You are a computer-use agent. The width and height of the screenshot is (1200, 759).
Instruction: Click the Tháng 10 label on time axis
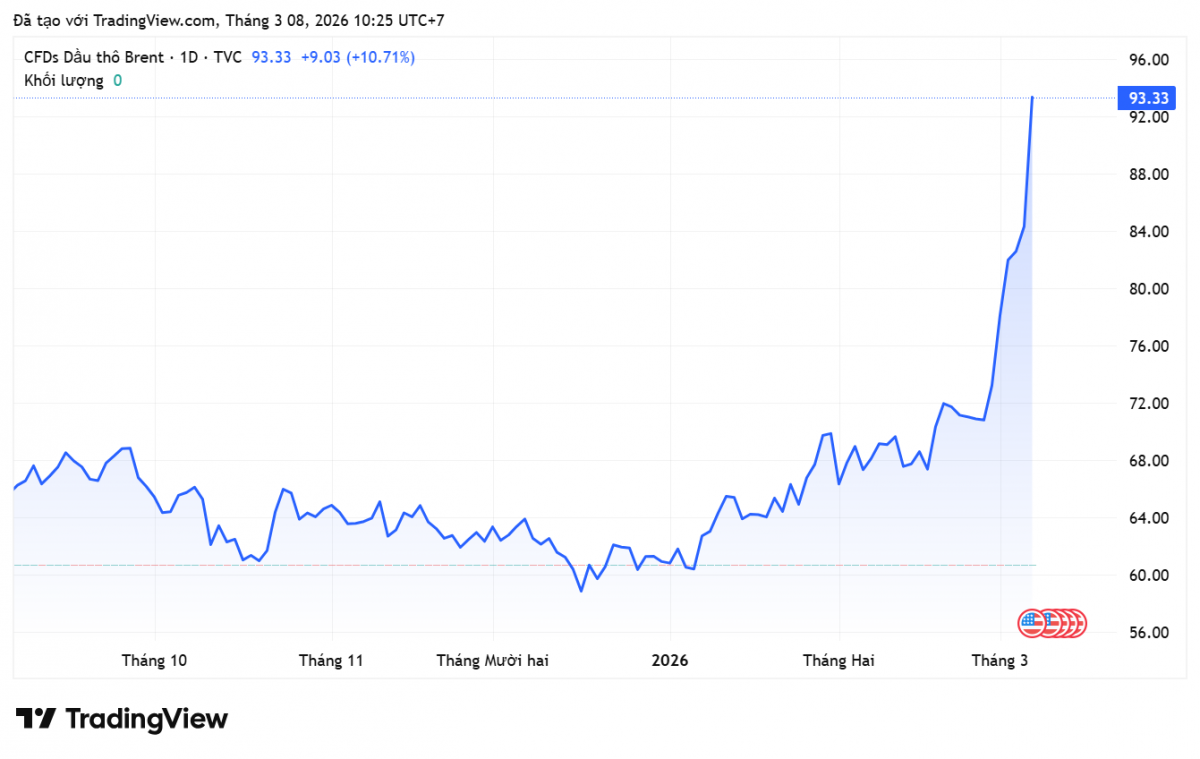[154, 661]
